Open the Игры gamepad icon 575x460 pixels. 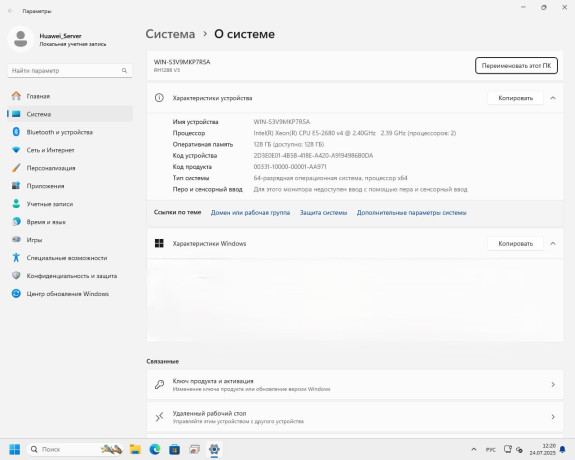click(16, 240)
